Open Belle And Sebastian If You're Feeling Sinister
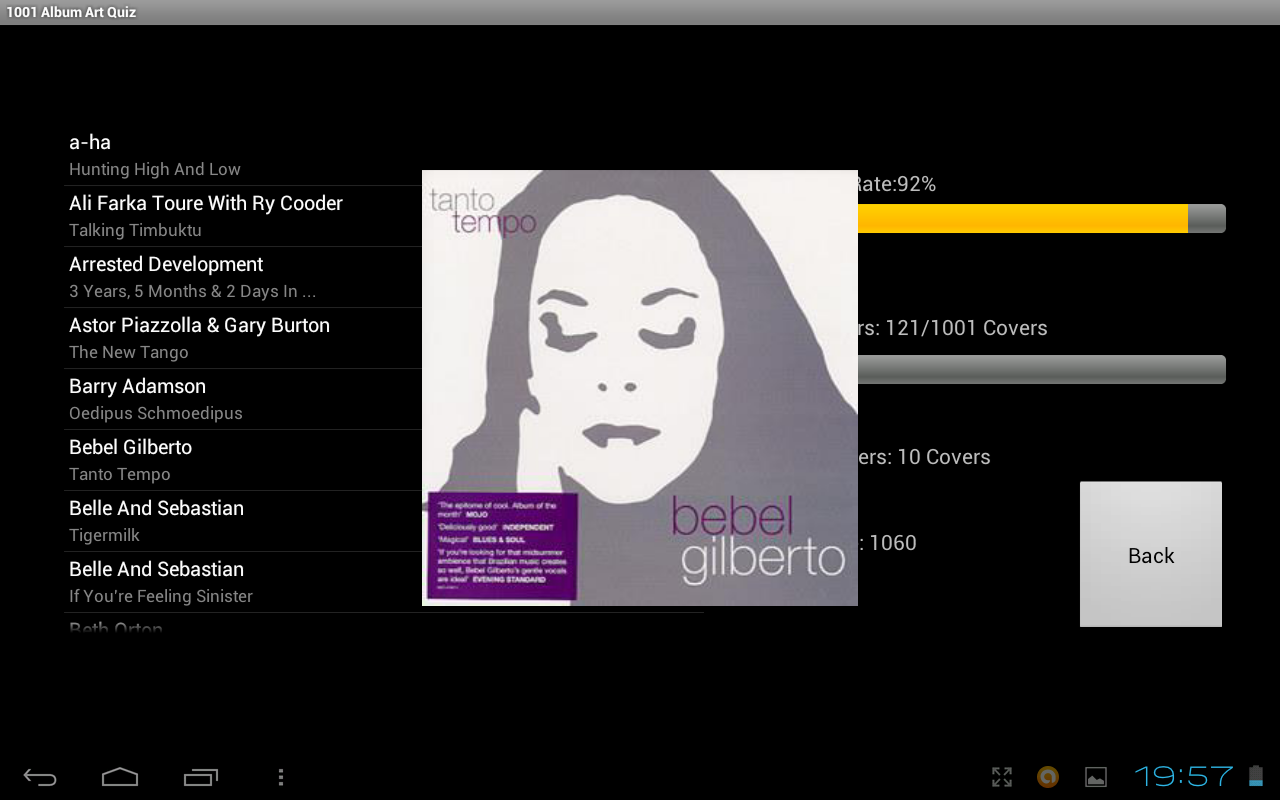Screen dimensions: 1280x800 tap(243, 582)
